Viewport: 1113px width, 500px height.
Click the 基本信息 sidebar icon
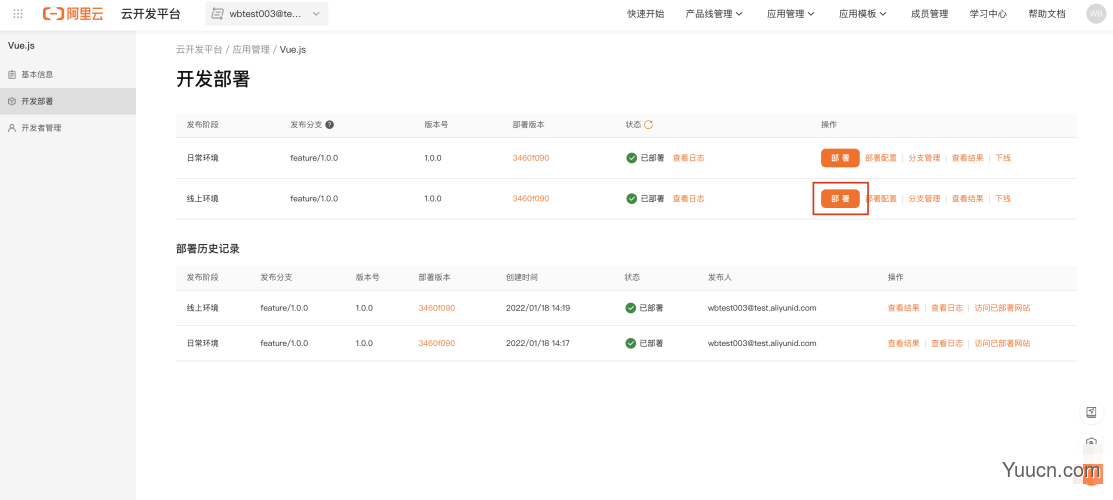click(12, 75)
